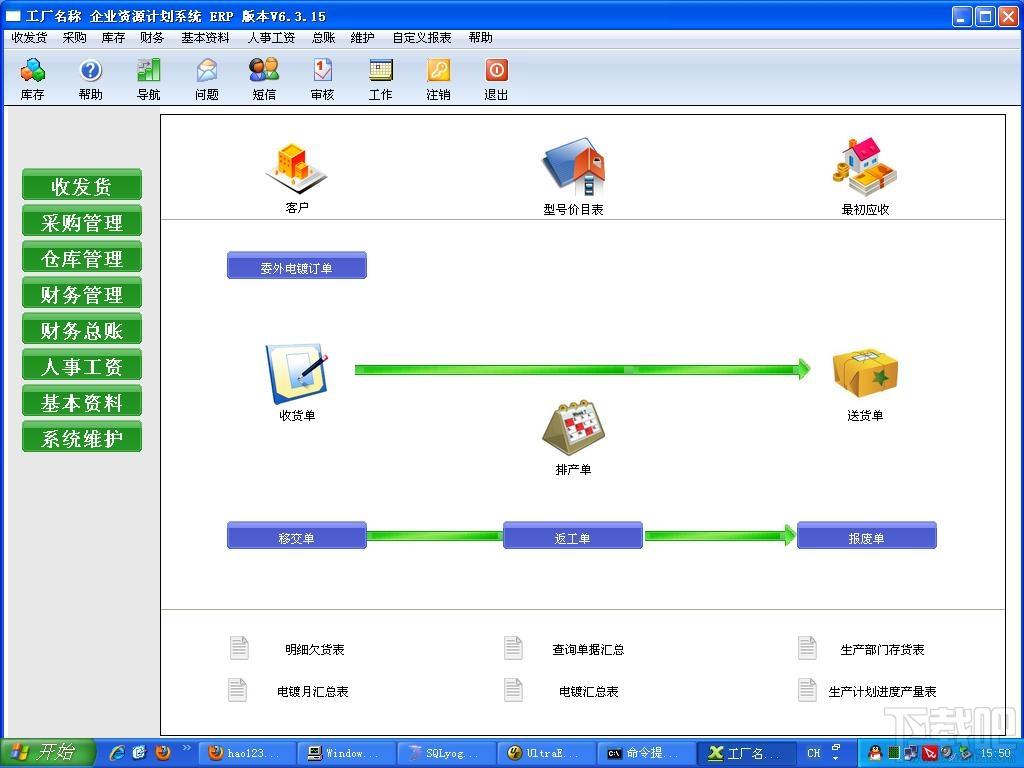
Task: Open the 库存 menu in menu bar
Action: pyautogui.click(x=113, y=38)
